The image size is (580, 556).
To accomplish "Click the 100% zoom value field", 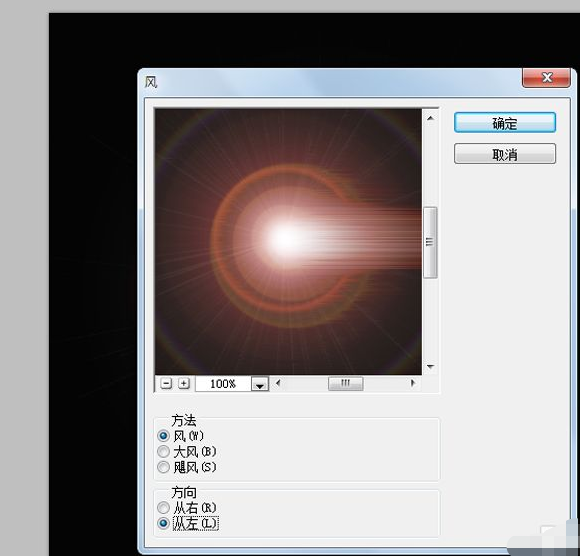I will point(223,384).
